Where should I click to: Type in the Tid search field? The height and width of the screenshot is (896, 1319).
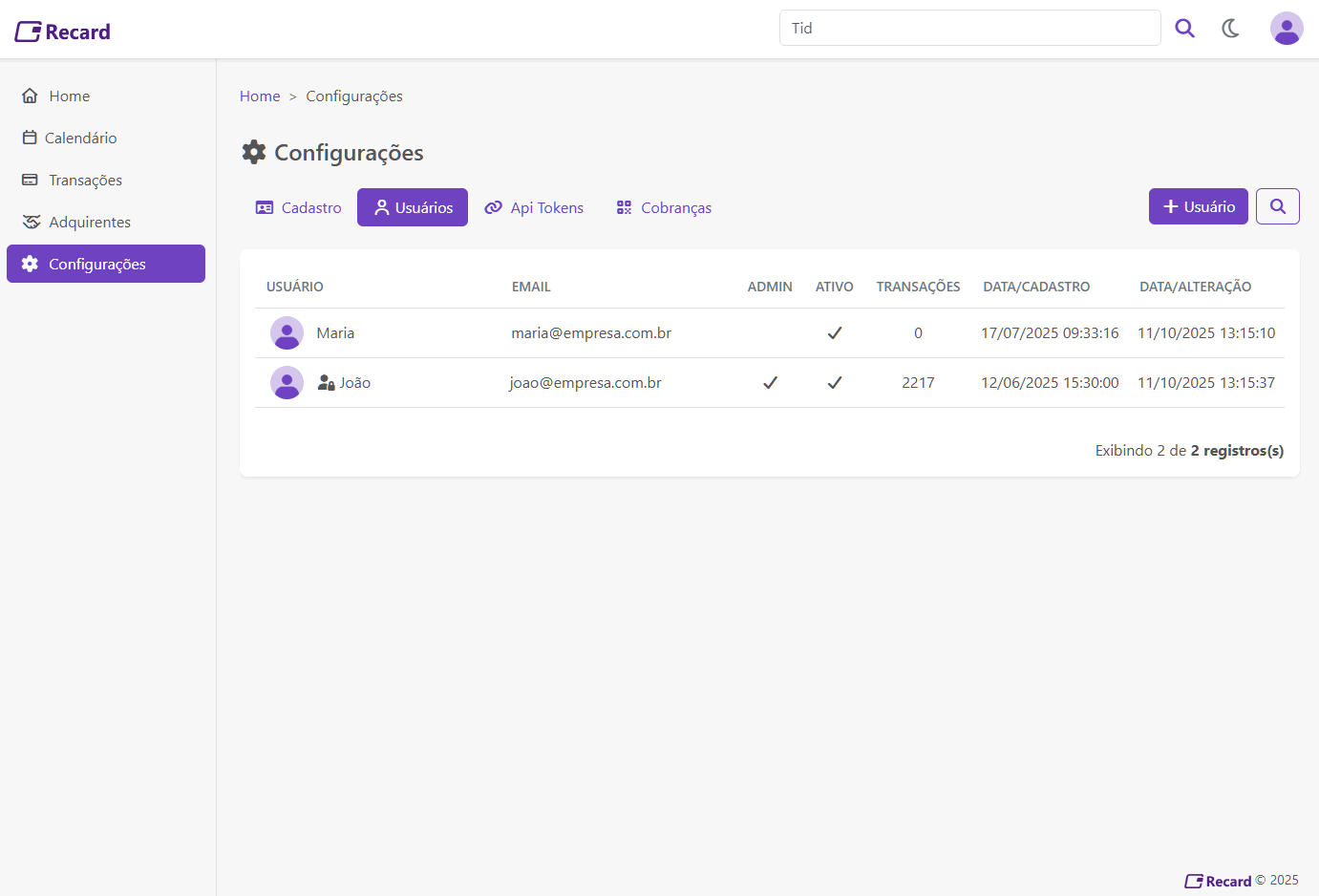(969, 29)
